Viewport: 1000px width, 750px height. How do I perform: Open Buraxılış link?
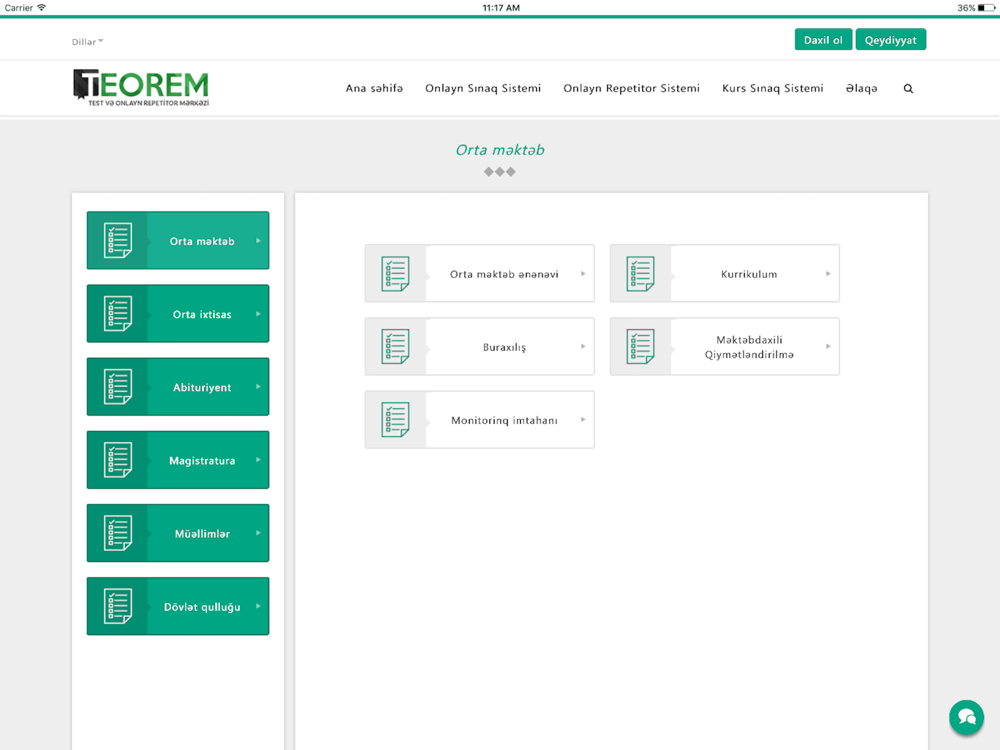(504, 348)
